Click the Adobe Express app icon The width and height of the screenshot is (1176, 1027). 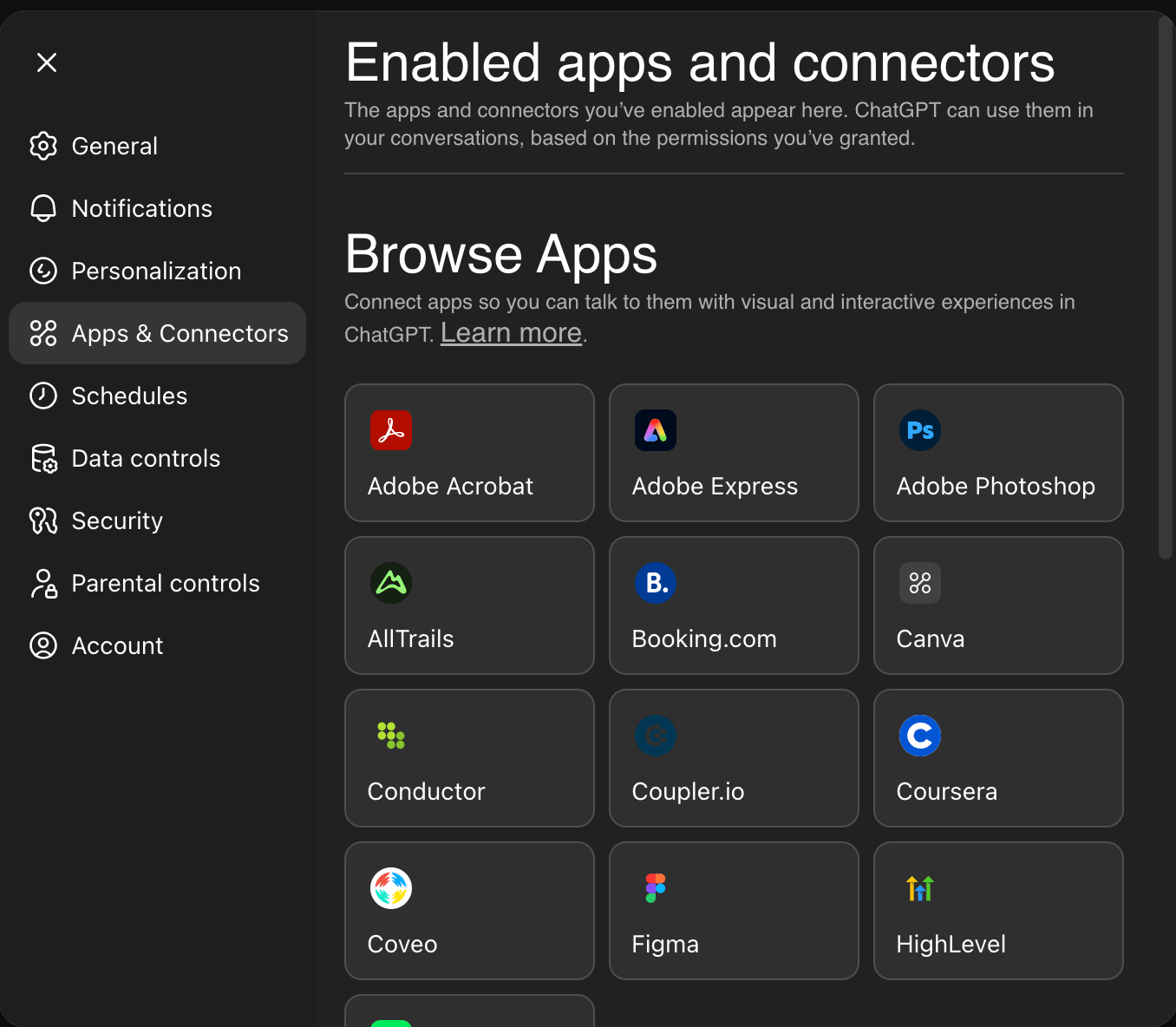(656, 430)
